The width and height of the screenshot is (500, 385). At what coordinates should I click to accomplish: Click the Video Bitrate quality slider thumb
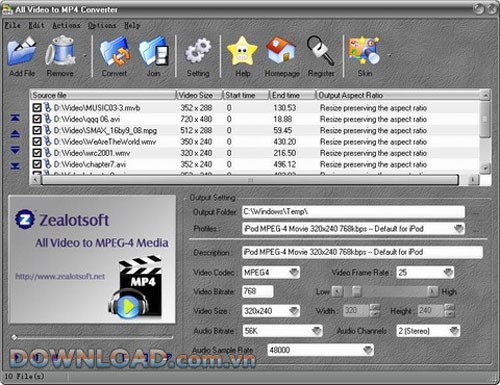click(x=356, y=292)
